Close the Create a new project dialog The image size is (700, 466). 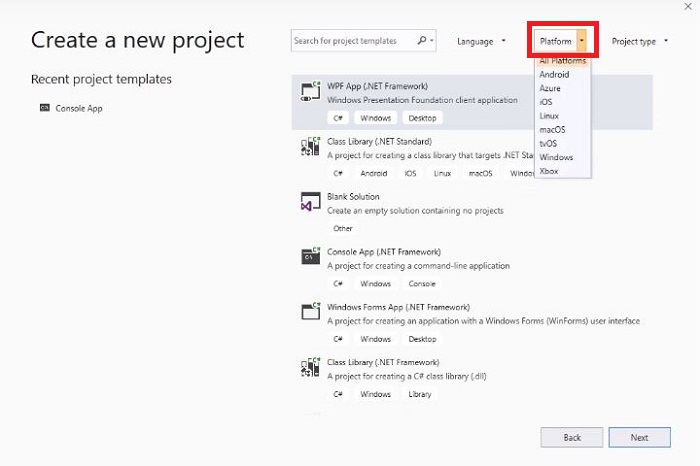688,6
